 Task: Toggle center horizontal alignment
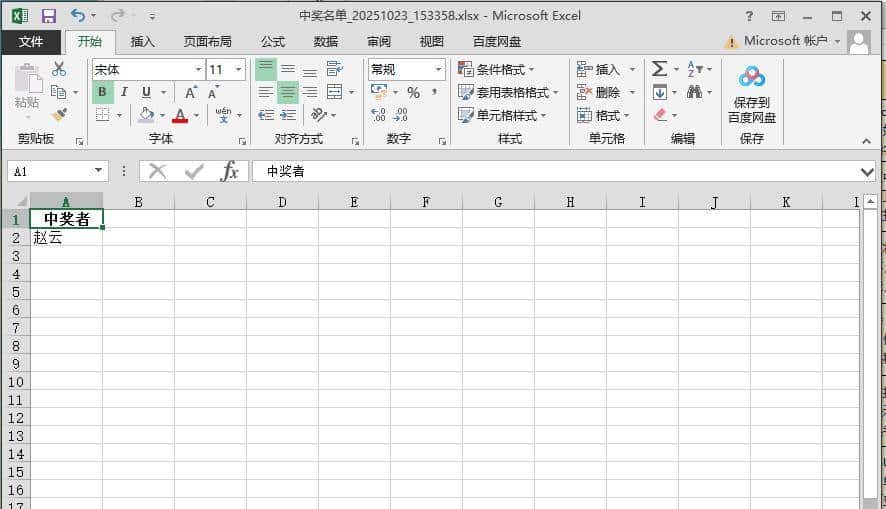click(288, 92)
